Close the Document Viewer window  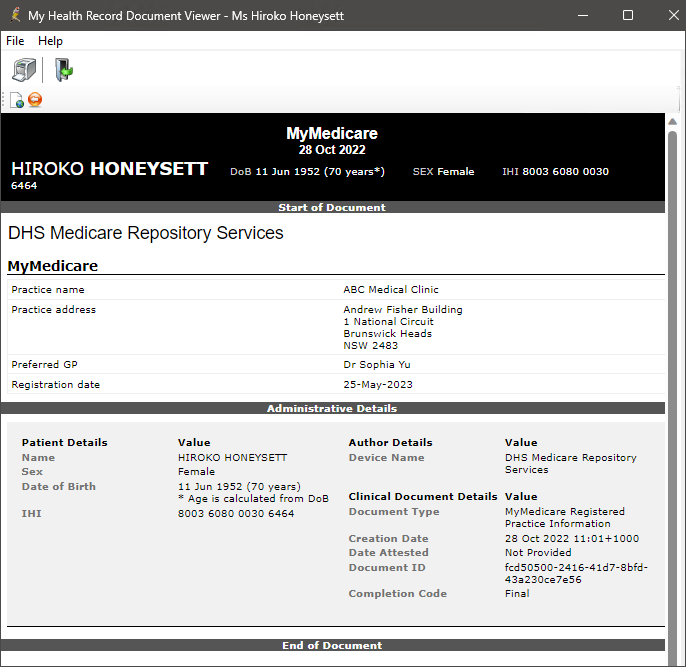pos(674,15)
